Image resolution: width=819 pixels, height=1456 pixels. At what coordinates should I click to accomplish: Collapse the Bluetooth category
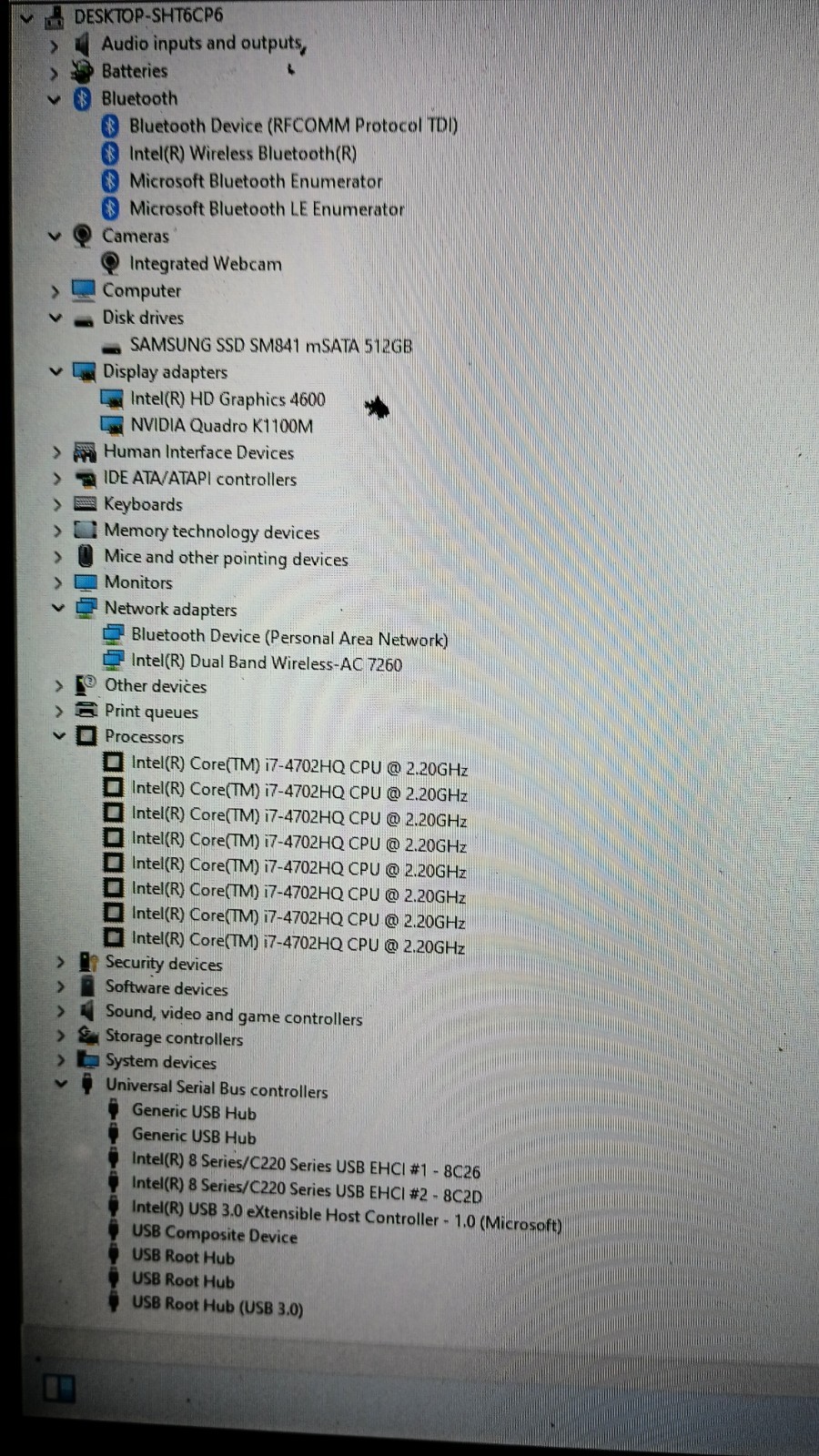[55, 99]
